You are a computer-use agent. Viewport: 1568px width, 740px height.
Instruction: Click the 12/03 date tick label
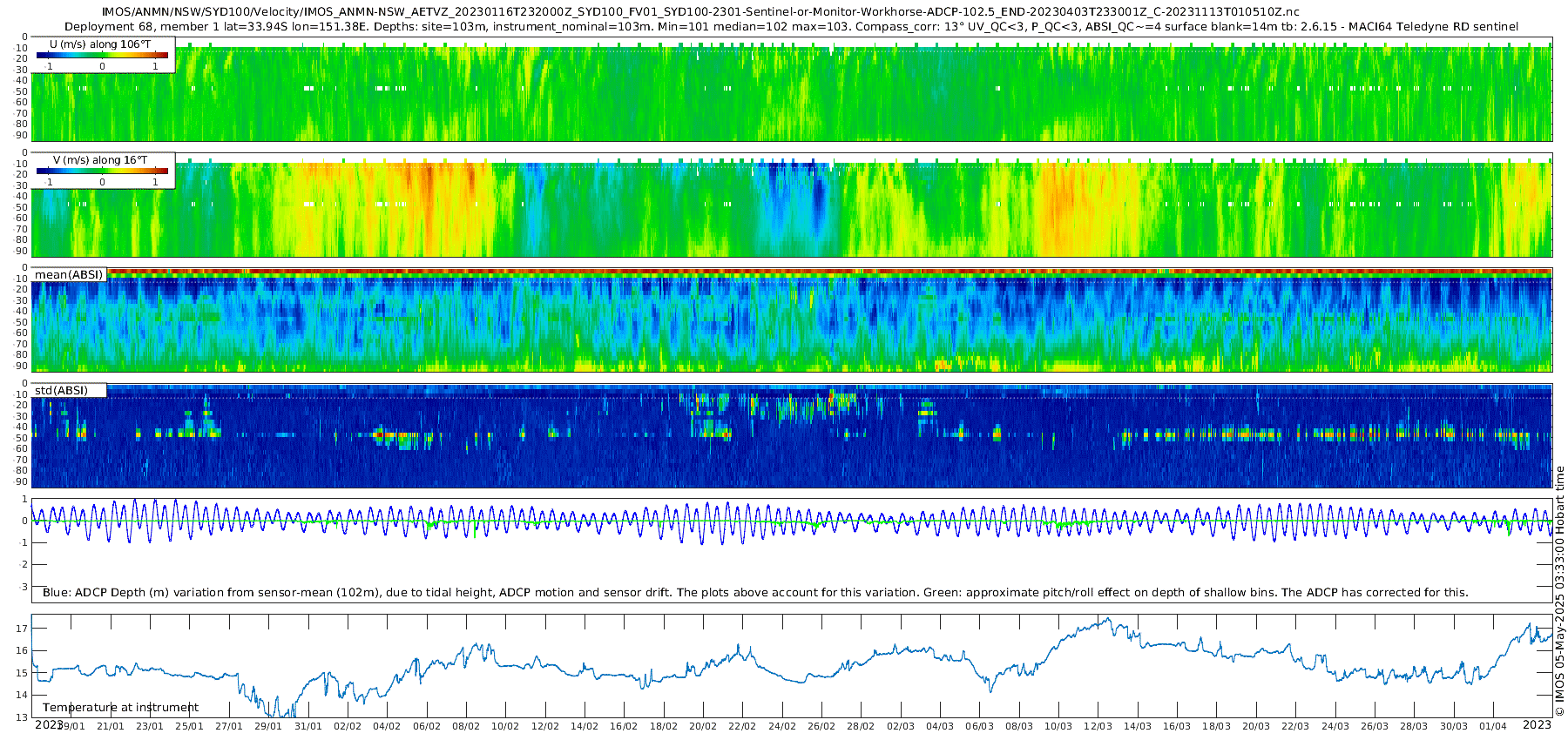(x=1098, y=726)
